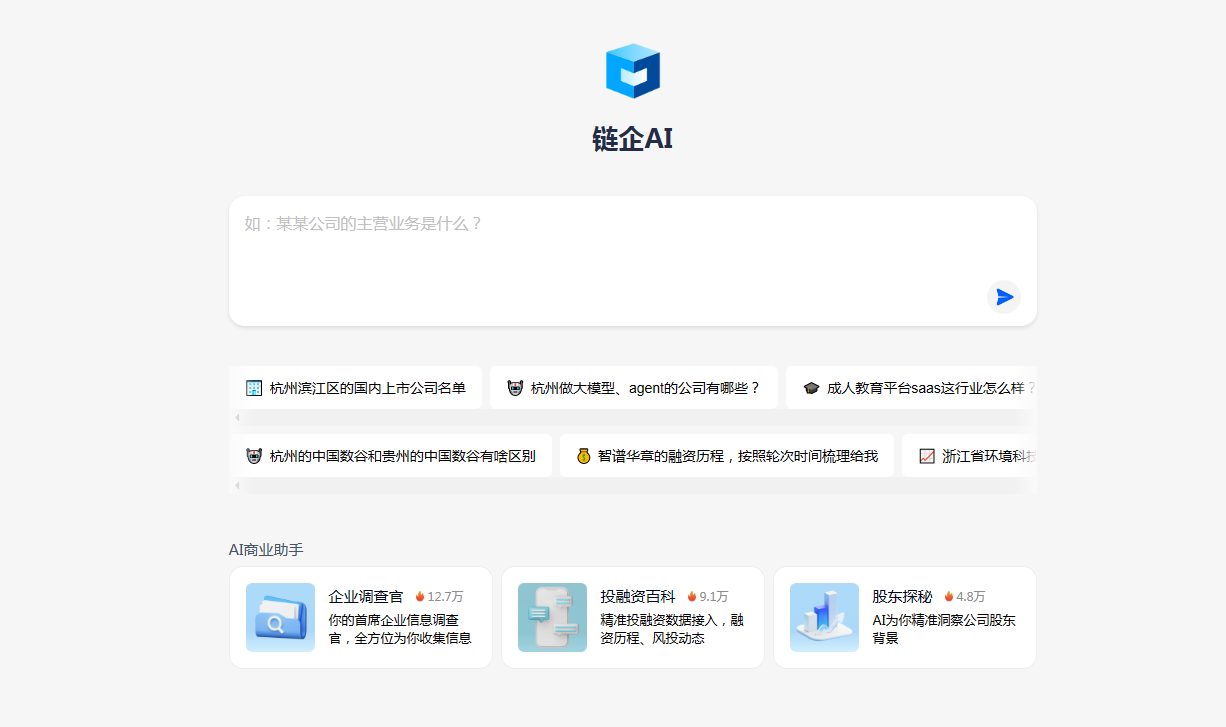Click building icon beside 杭州滨江区 suggestion
This screenshot has height=727, width=1226.
pos(254,388)
